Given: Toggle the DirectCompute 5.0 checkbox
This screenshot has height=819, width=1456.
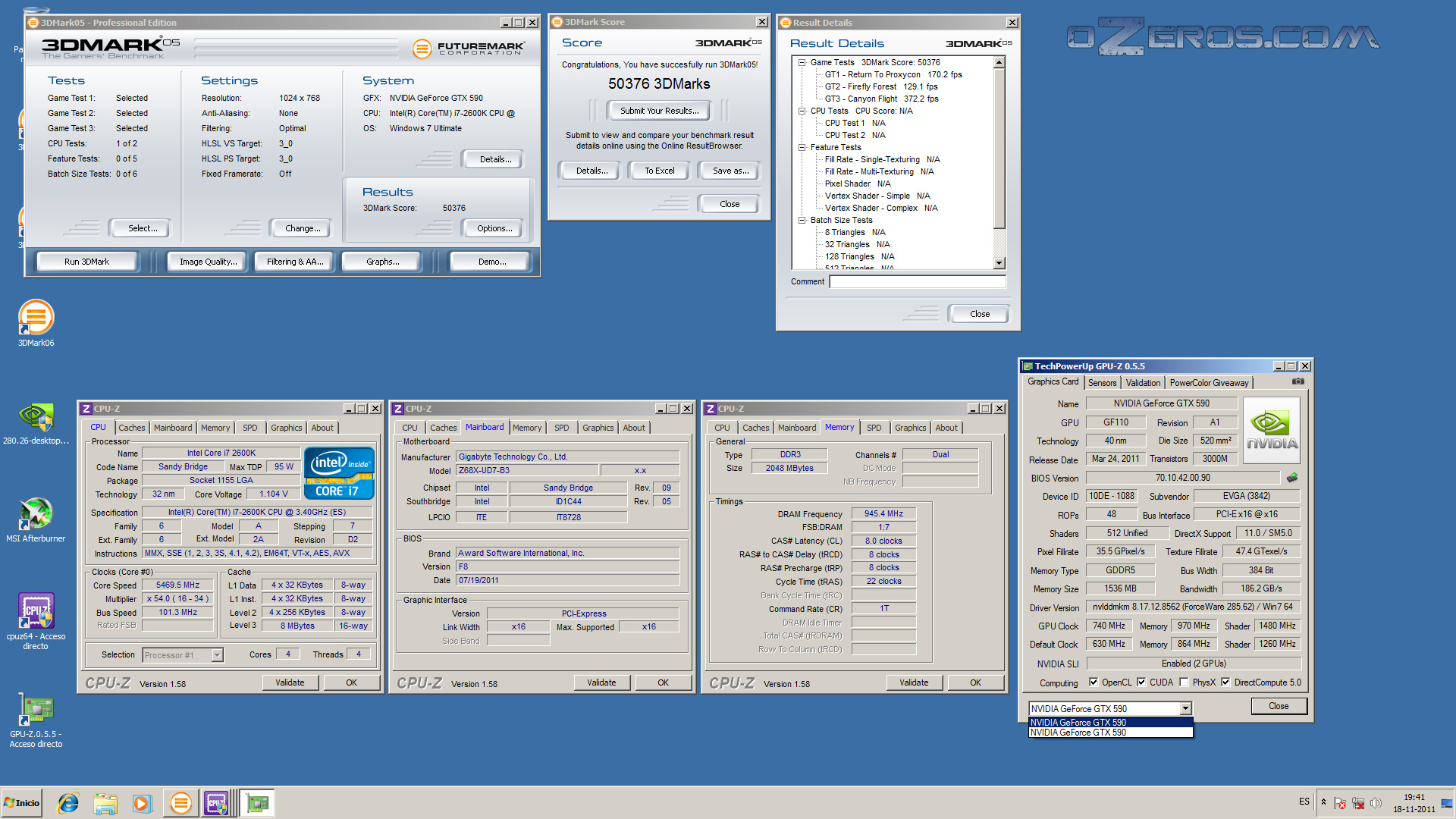Looking at the screenshot, I should (1225, 682).
